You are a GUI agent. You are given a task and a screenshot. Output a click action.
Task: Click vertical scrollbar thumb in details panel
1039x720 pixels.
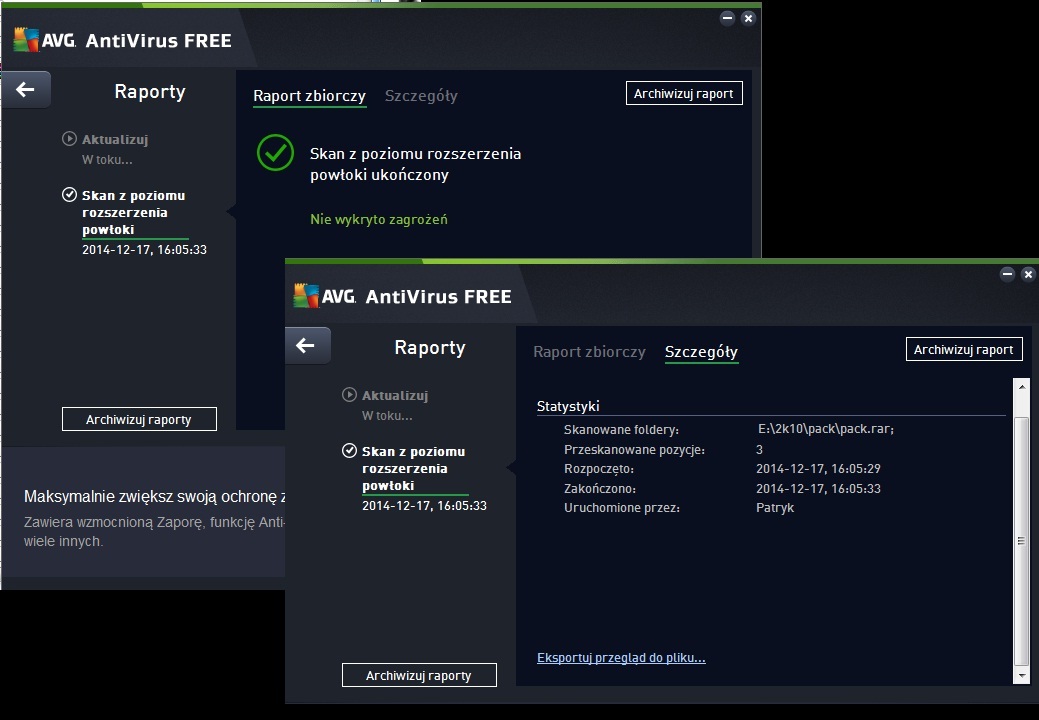pos(1021,540)
